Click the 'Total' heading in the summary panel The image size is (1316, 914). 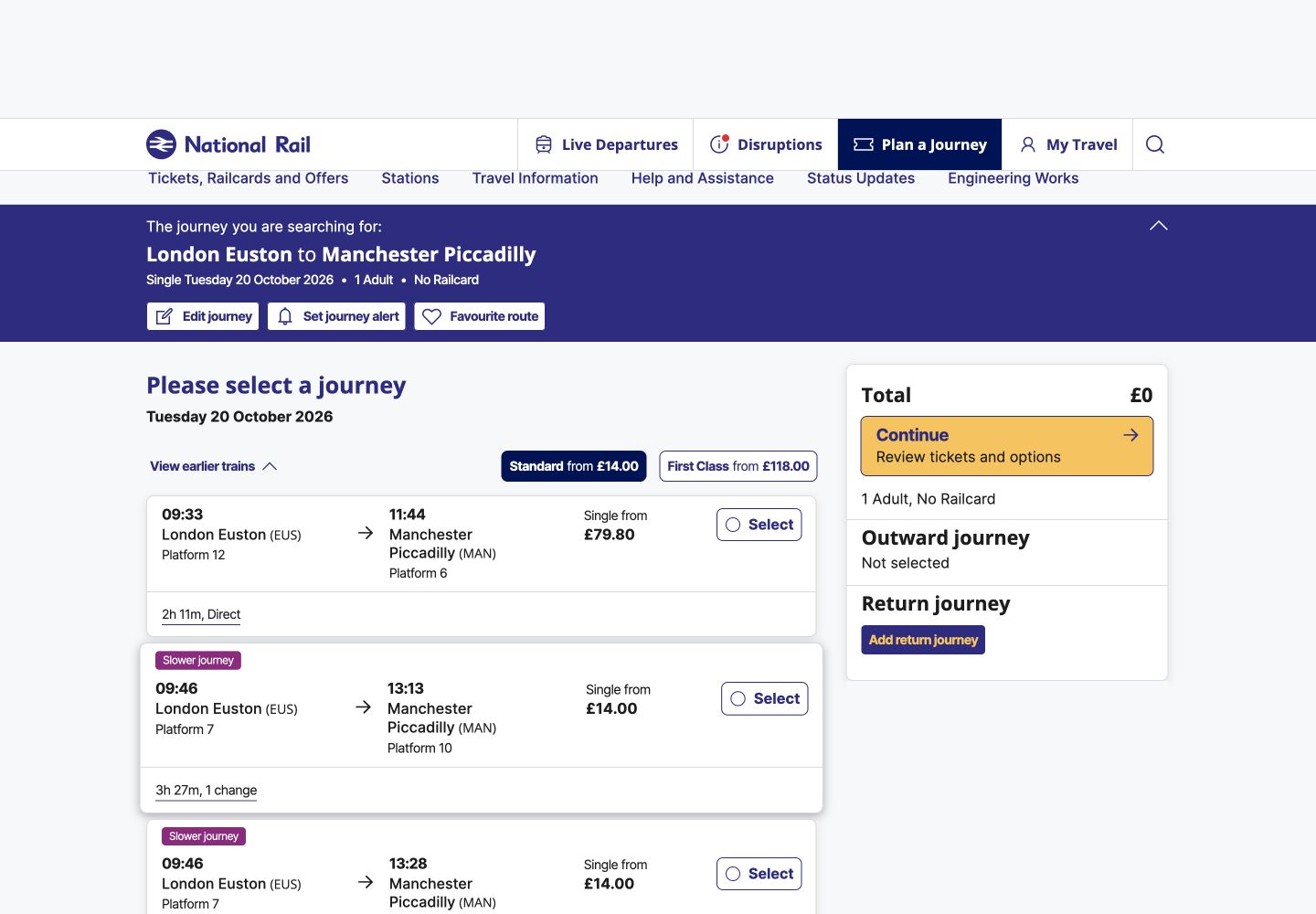click(886, 395)
